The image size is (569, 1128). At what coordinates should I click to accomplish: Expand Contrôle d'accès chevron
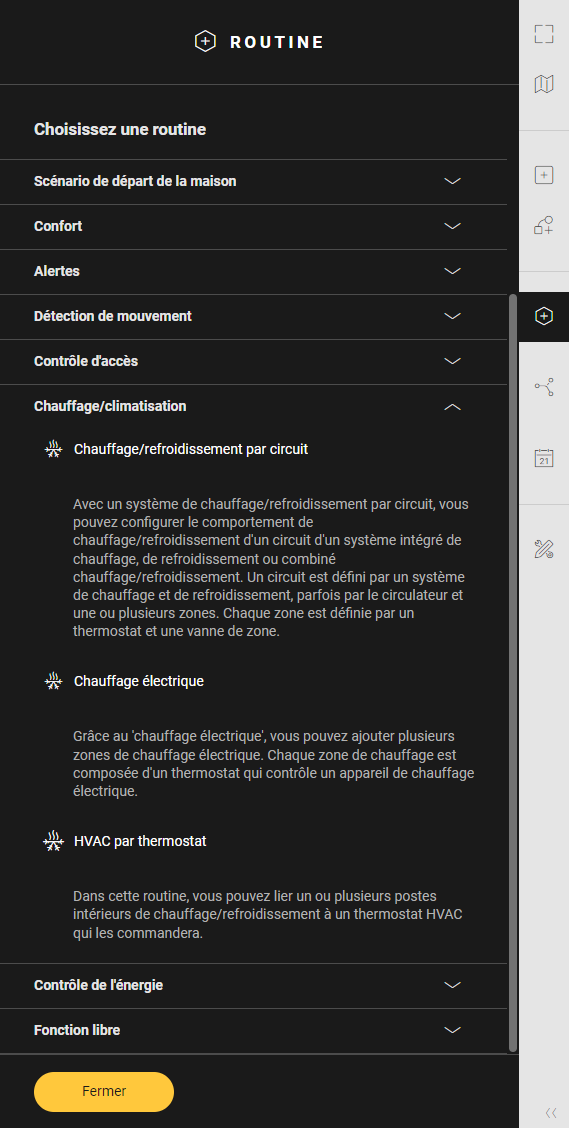[452, 361]
